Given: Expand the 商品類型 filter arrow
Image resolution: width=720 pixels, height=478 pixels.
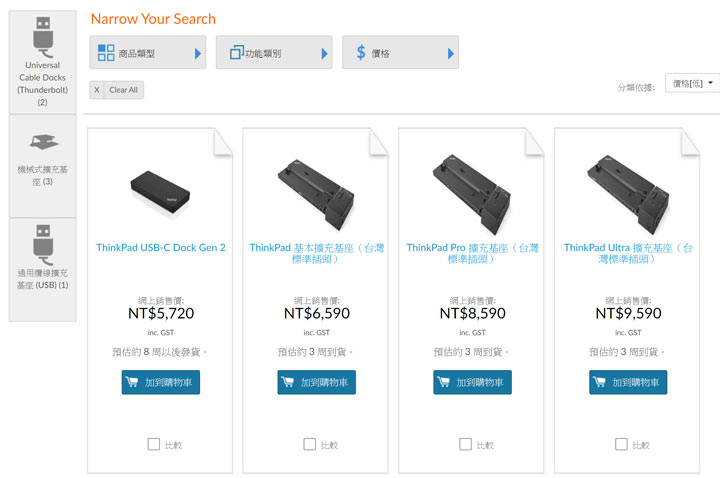Looking at the screenshot, I should (198, 53).
